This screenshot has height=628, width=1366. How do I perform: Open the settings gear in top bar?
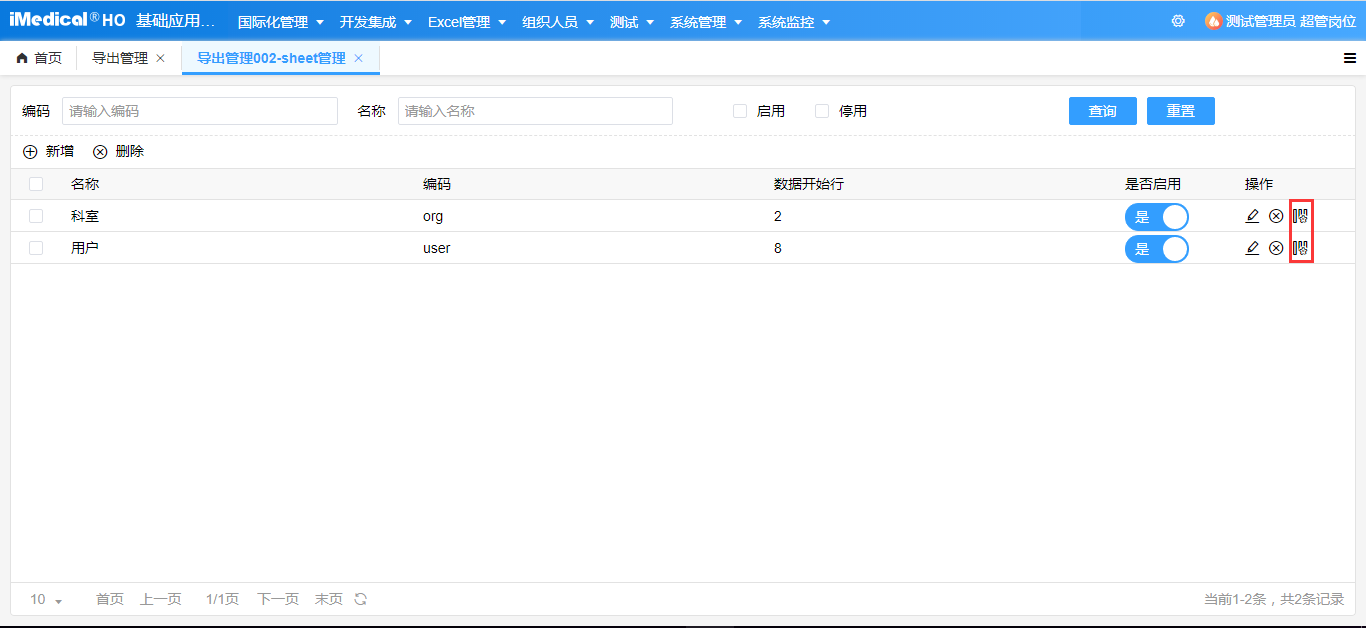[1178, 20]
